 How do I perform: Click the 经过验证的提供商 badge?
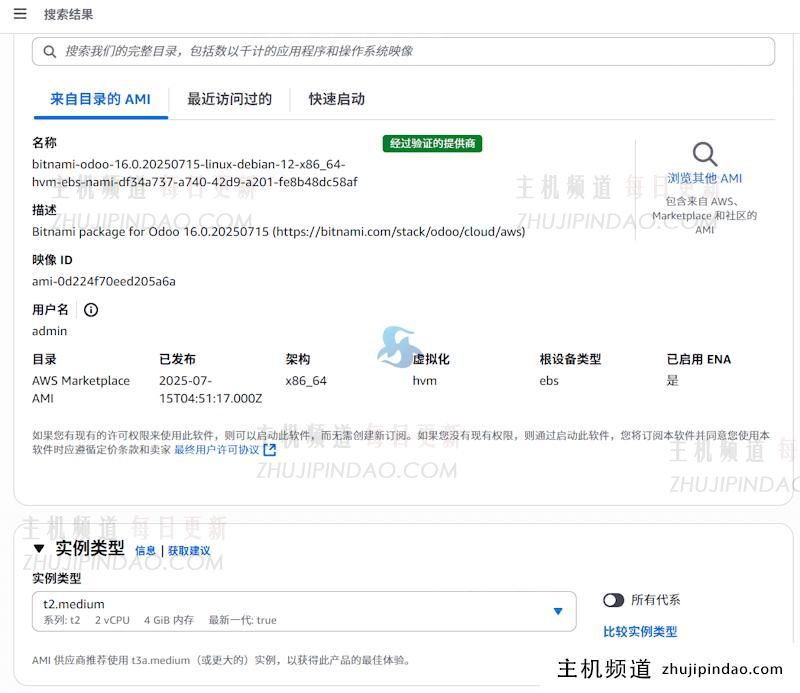tap(432, 143)
